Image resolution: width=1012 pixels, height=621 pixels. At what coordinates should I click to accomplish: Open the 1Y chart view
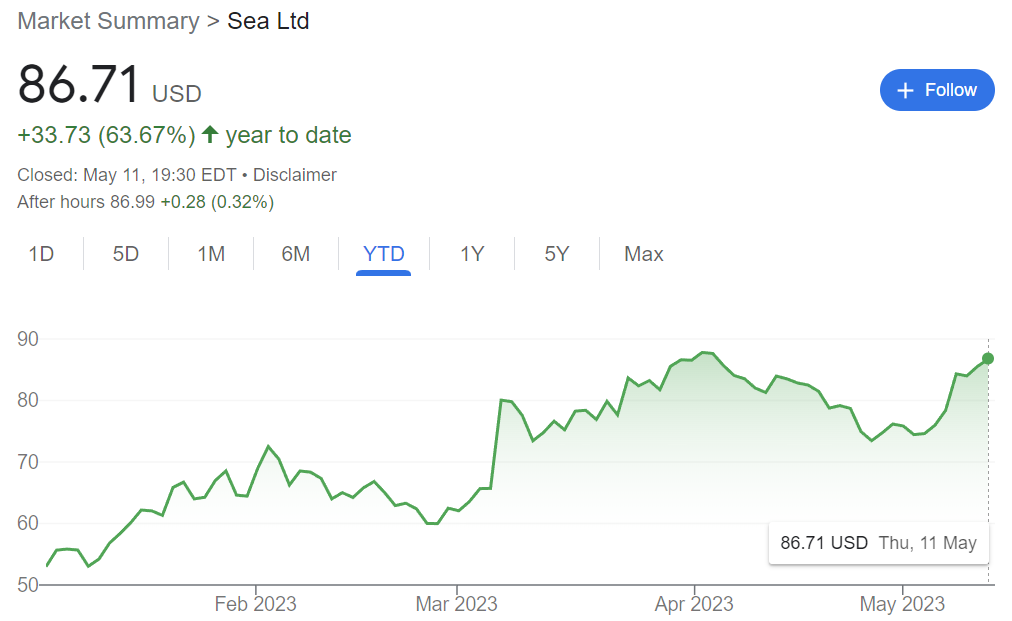tap(472, 254)
